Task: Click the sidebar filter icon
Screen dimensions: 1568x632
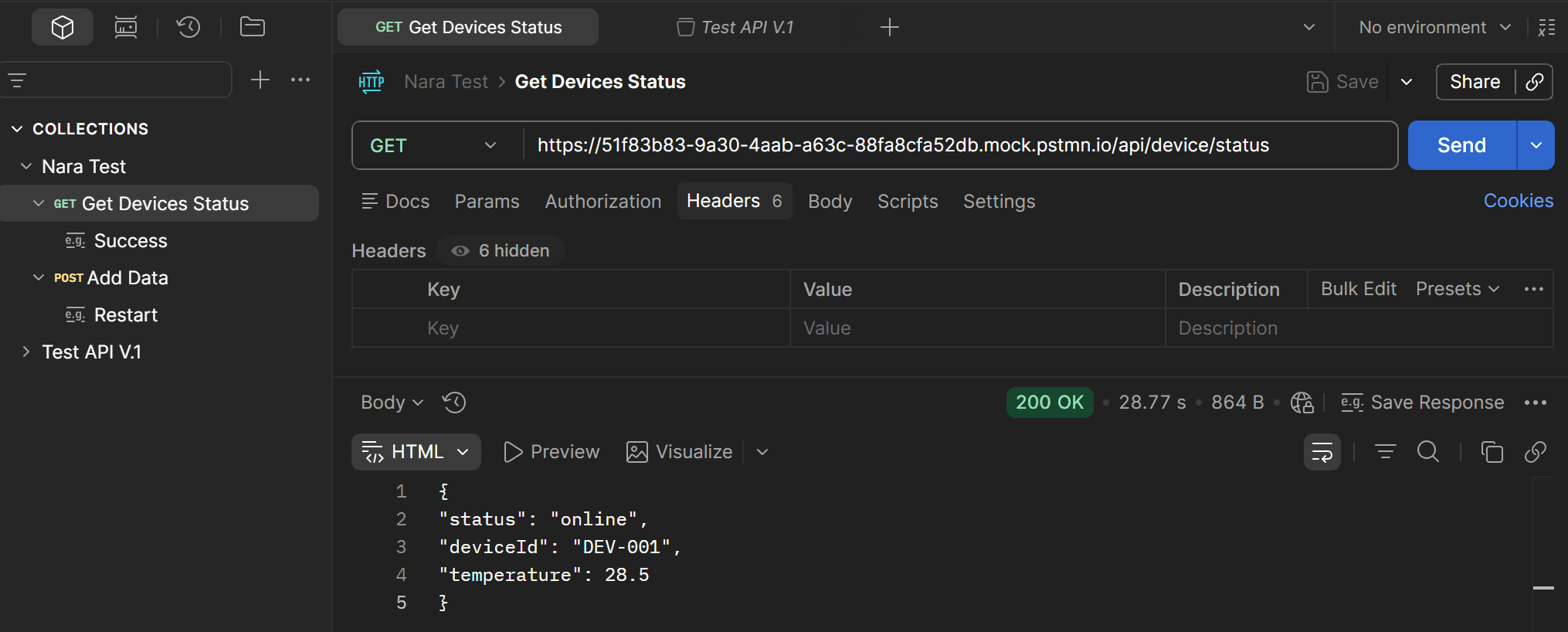Action: point(17,80)
